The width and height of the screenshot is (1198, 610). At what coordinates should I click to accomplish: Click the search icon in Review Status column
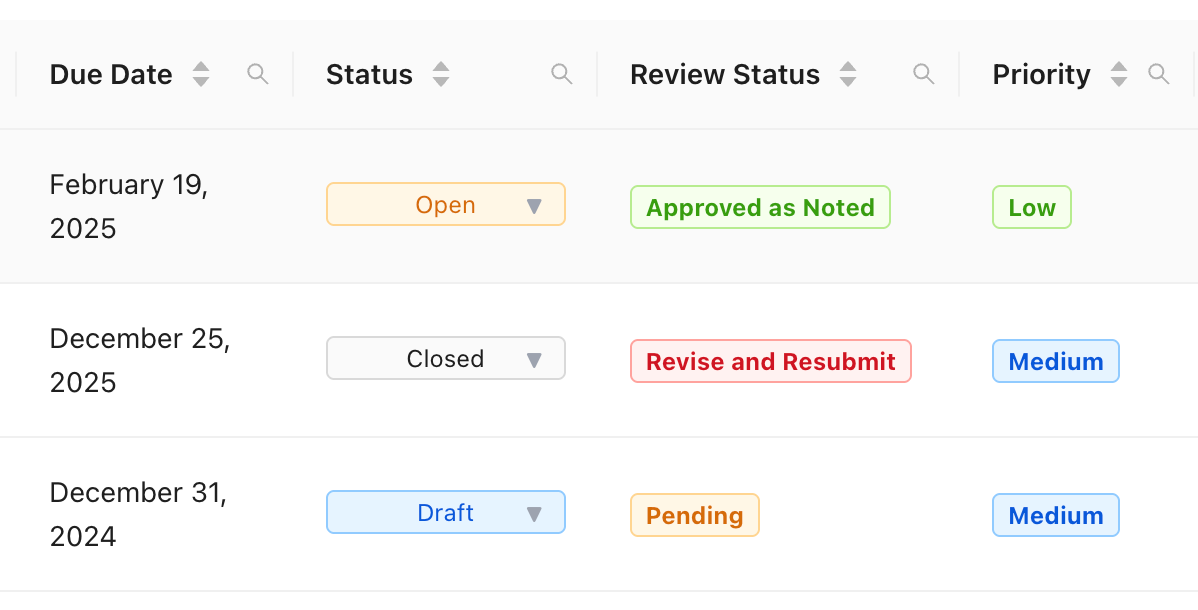click(x=923, y=73)
